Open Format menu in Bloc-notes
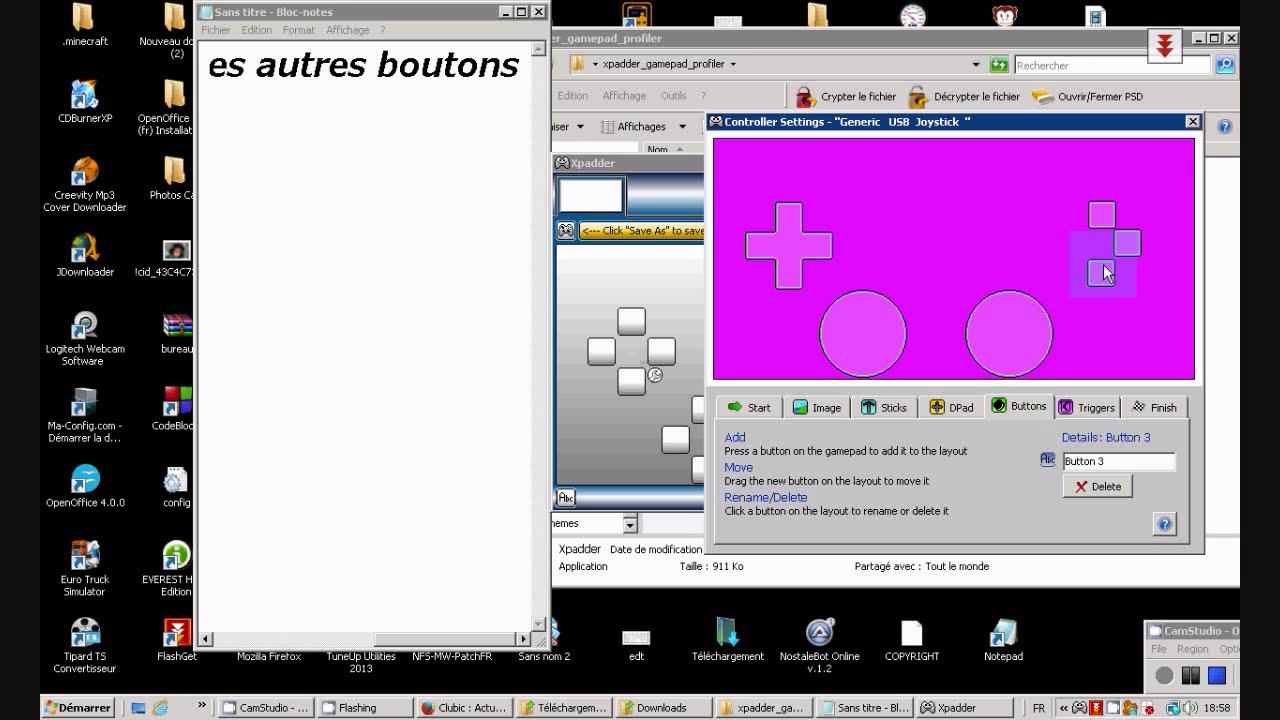The image size is (1280, 720). 299,30
